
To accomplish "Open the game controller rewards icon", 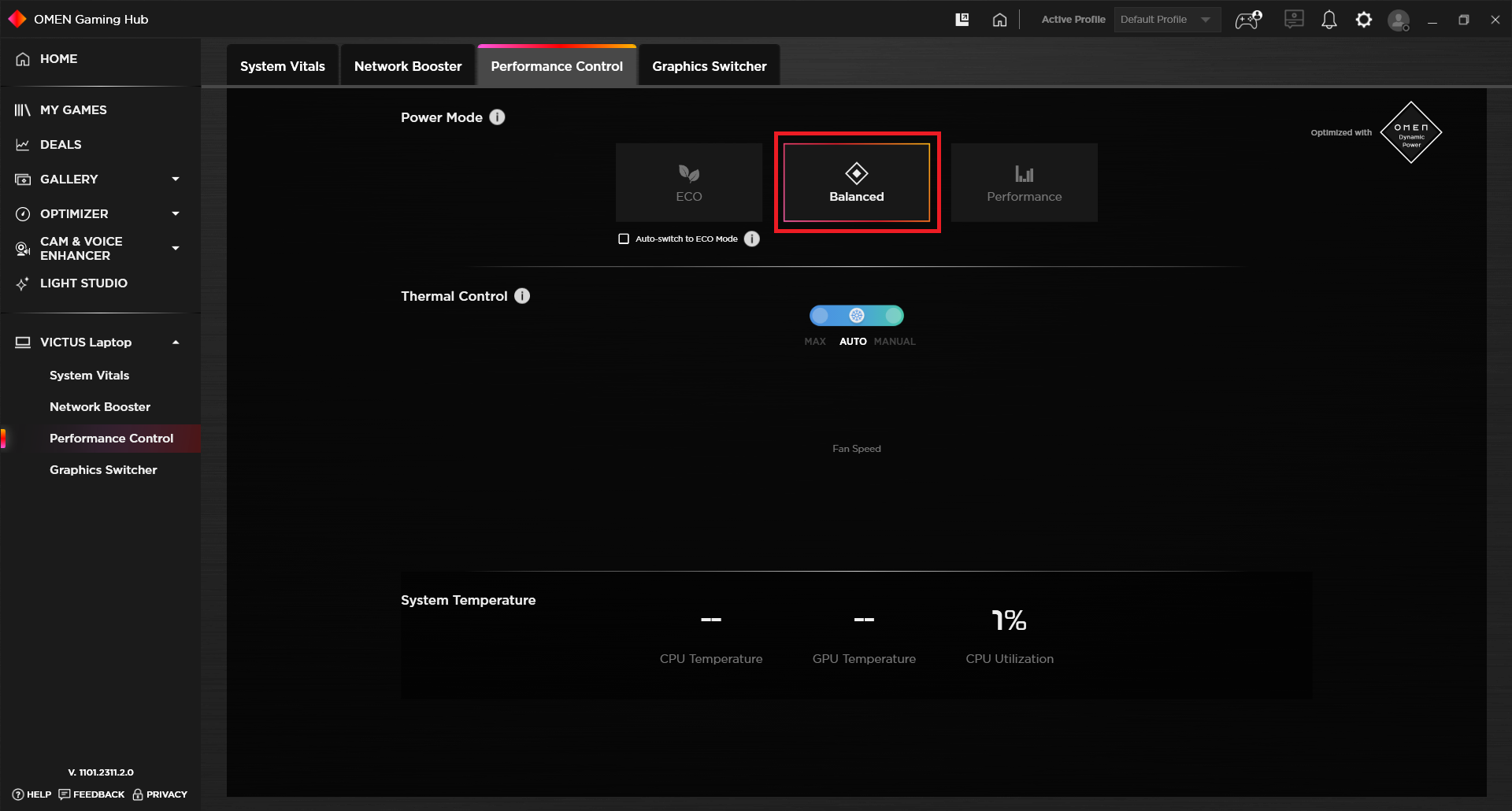I will point(1248,20).
